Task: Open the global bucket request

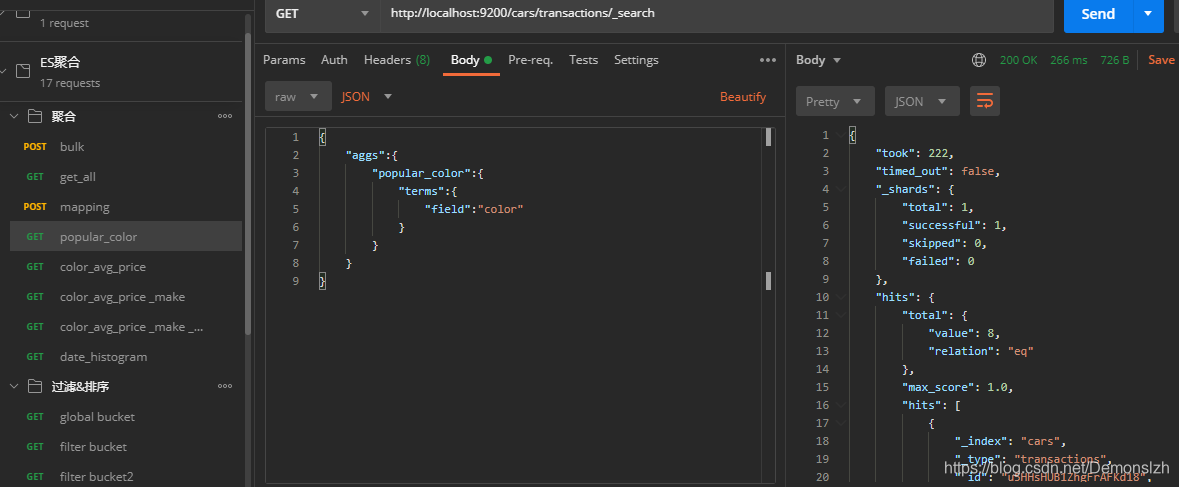Action: [x=126, y=417]
